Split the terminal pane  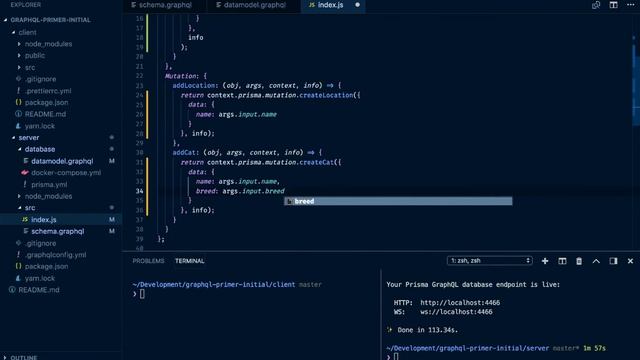tap(562, 261)
